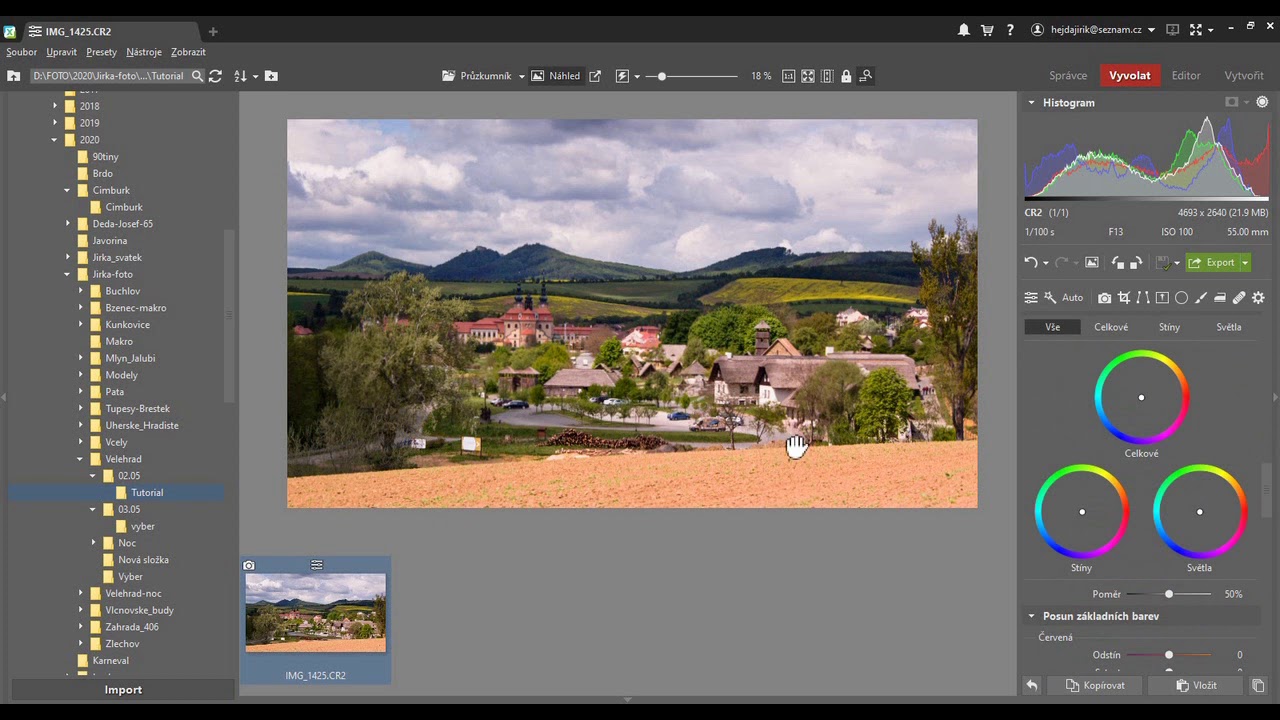Select the retouching bandage tool
This screenshot has width=1280, height=720.
1239,298
